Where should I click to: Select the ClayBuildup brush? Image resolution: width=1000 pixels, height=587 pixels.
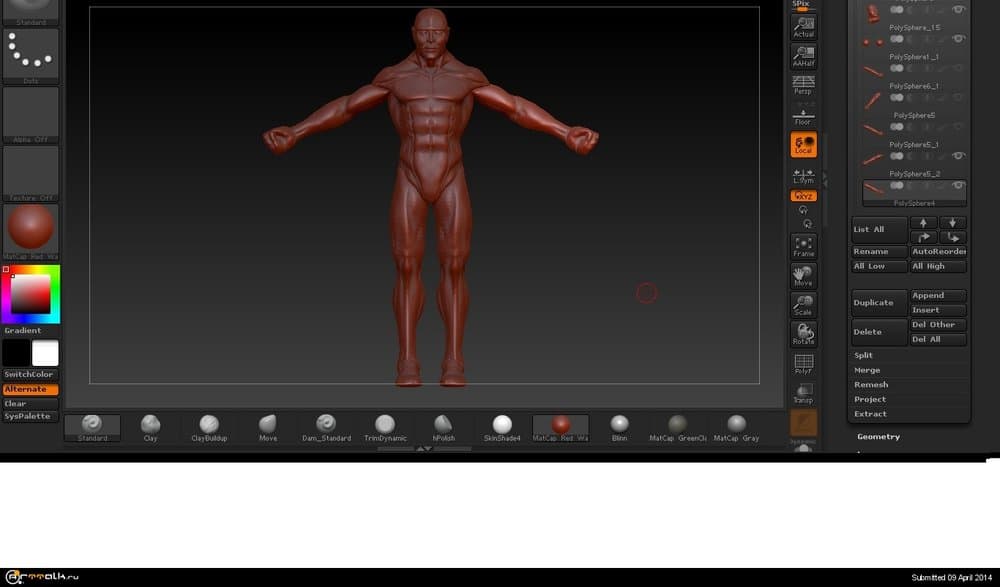tap(209, 427)
